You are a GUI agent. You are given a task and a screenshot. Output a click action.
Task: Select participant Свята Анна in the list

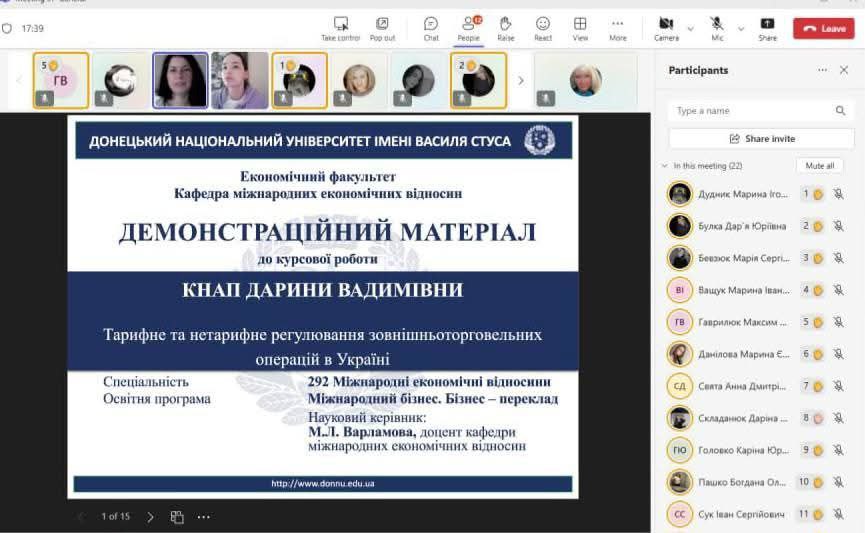click(756, 386)
